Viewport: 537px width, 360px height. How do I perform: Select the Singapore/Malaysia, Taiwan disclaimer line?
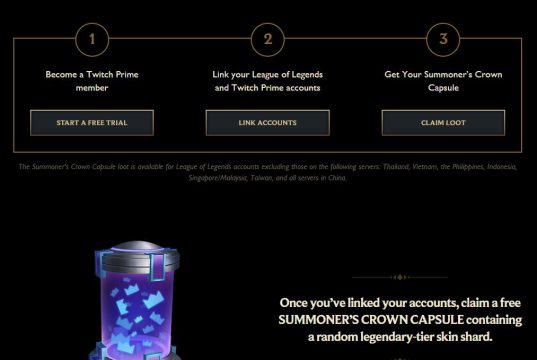[x=267, y=178]
